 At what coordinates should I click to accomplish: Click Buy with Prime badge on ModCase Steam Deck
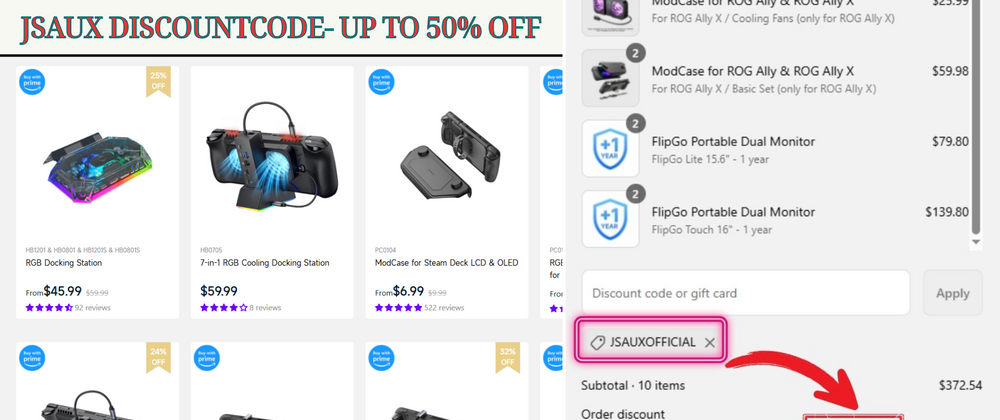click(381, 82)
